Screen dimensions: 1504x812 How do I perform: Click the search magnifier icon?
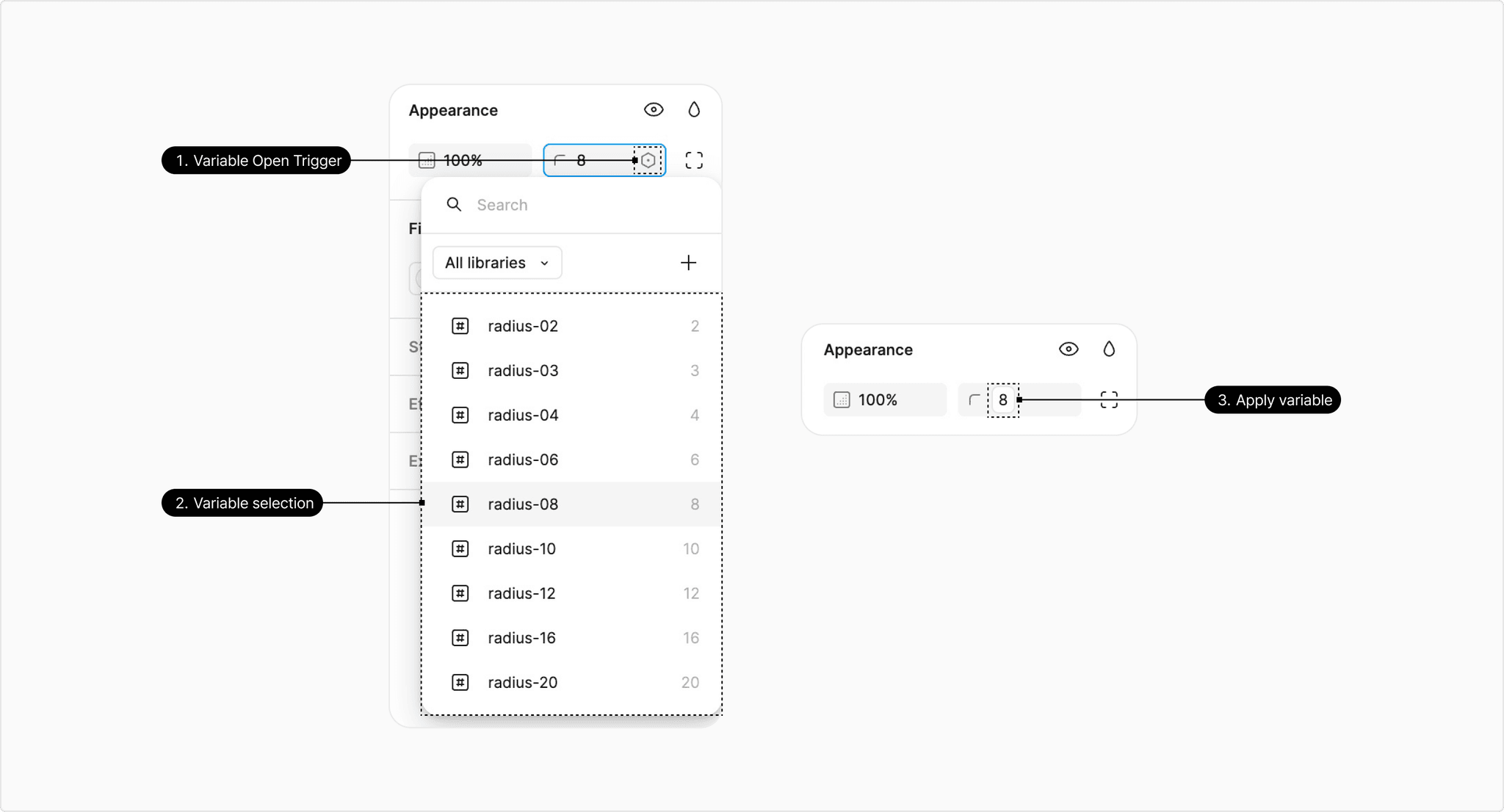[455, 205]
